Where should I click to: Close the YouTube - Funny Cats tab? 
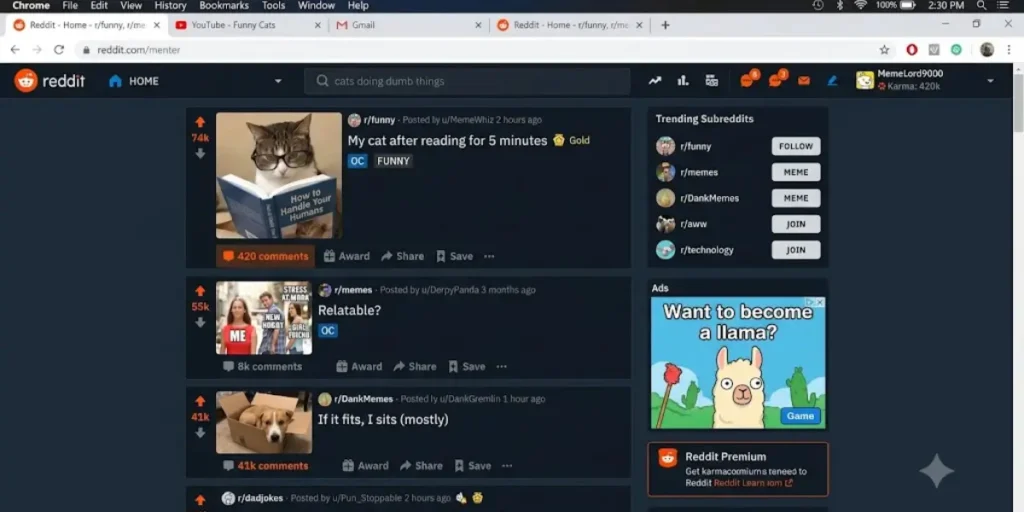(317, 25)
